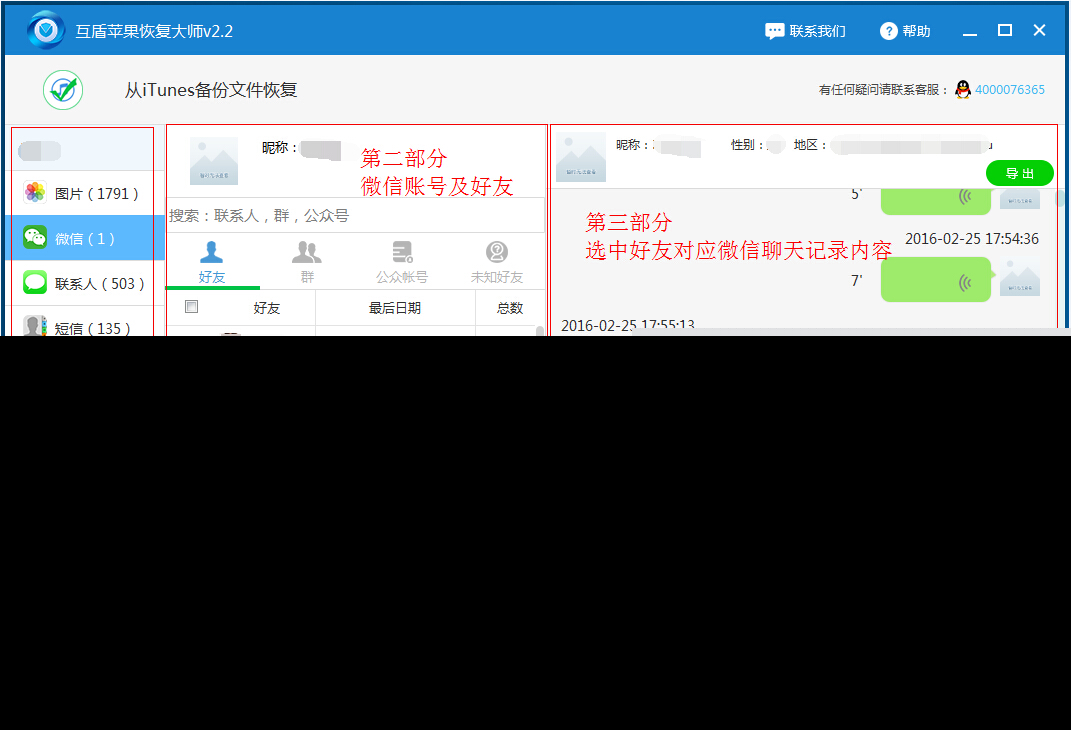Click the 公众帐号 list icon
Image resolution: width=1071 pixels, height=730 pixels.
coord(402,252)
